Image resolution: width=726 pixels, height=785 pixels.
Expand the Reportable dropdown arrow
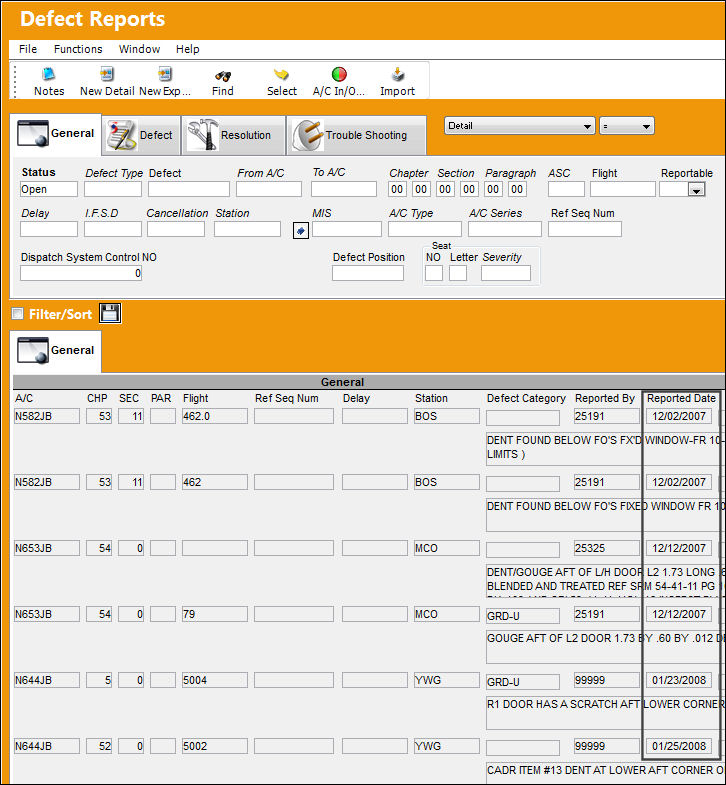tap(696, 190)
